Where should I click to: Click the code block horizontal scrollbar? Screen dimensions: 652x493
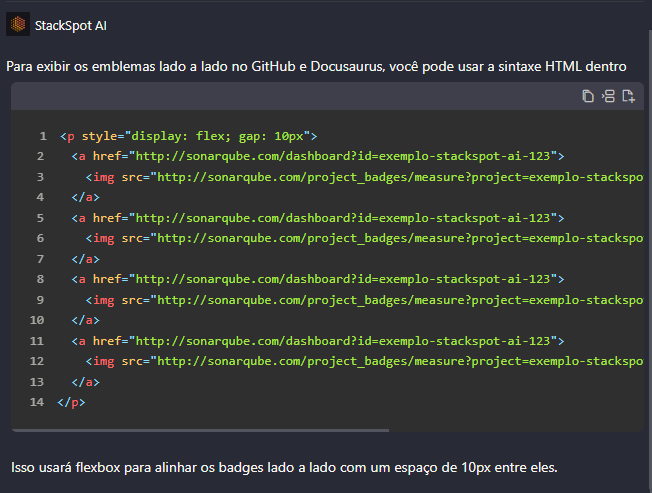click(x=200, y=430)
